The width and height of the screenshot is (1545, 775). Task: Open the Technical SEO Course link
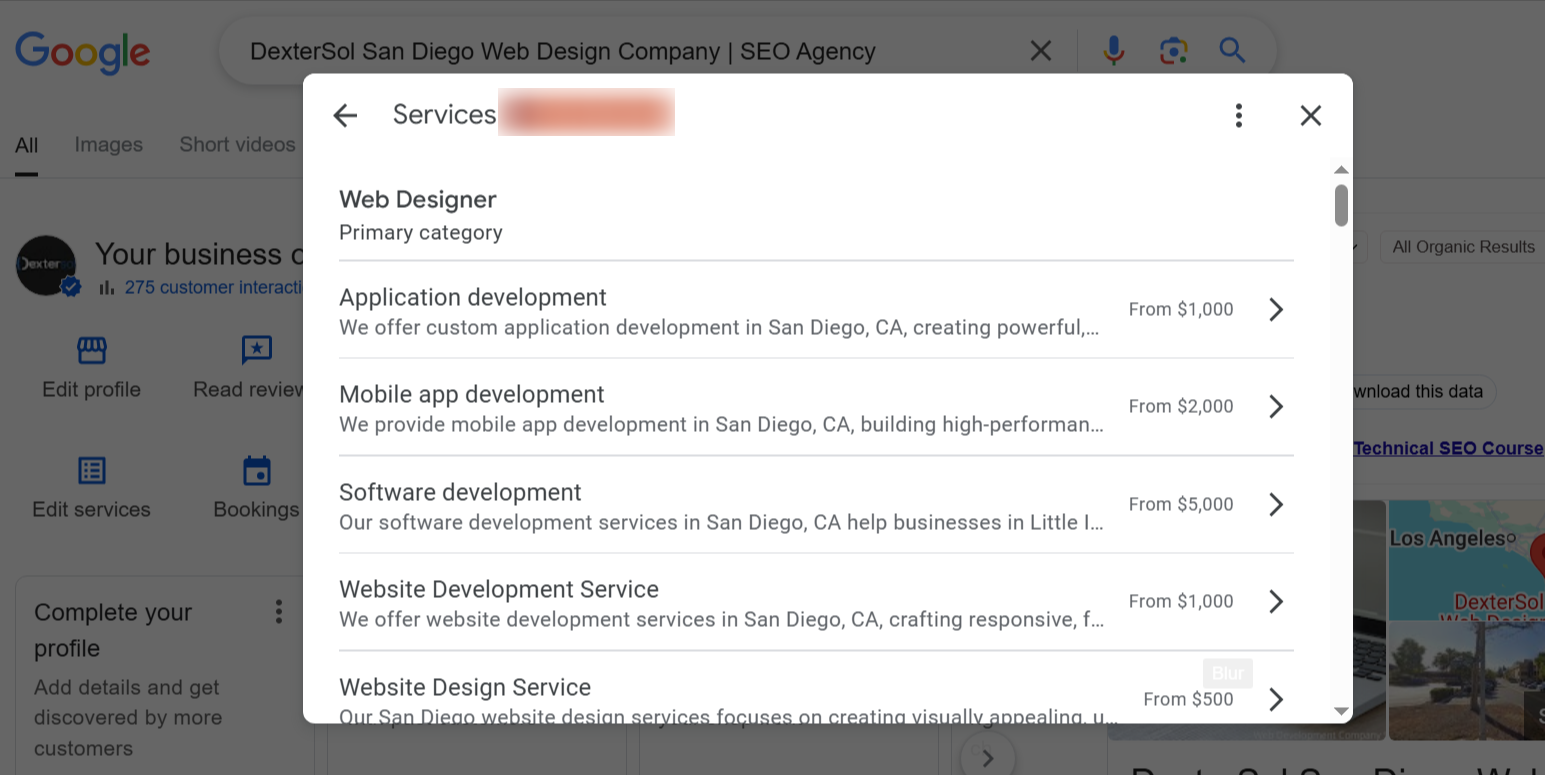point(1448,448)
